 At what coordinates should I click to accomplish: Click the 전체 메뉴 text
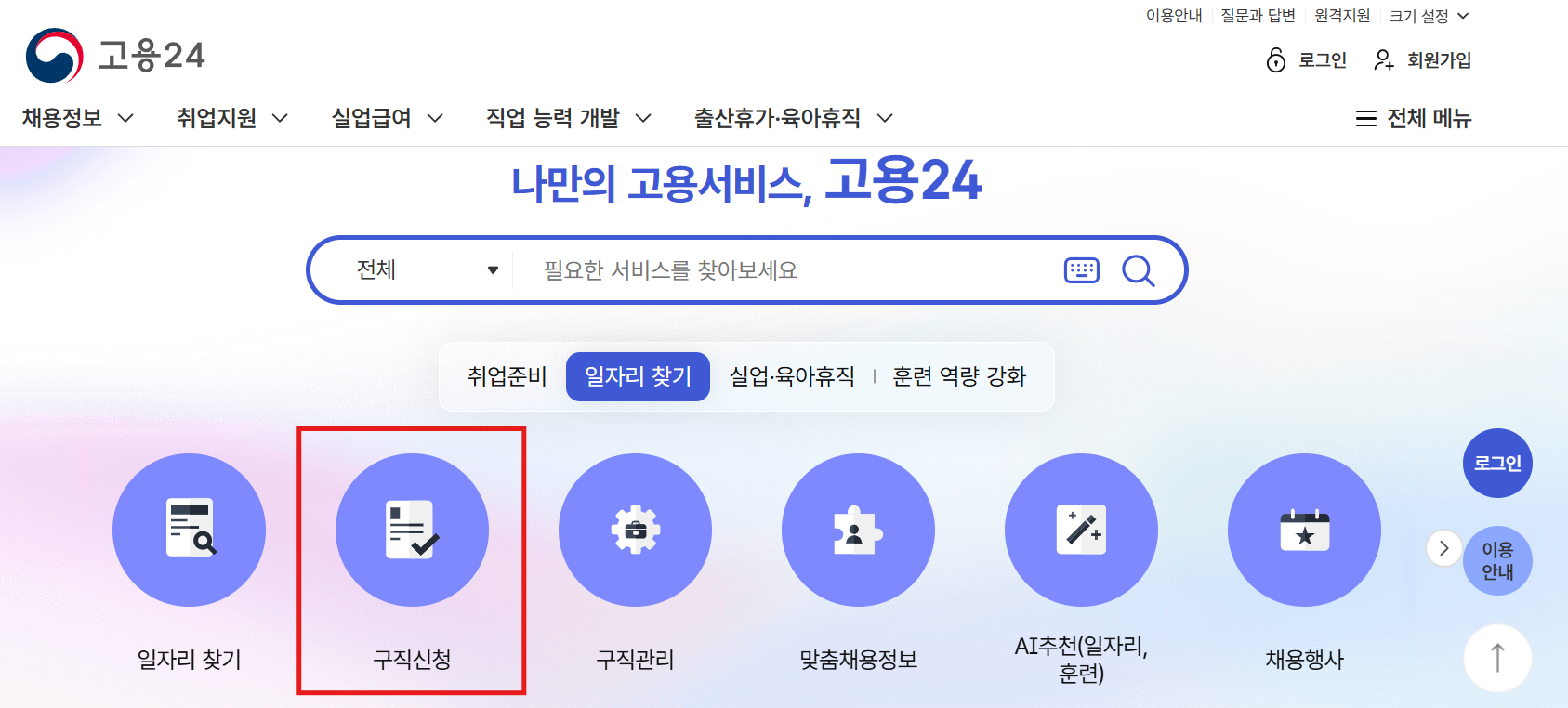tap(1430, 119)
